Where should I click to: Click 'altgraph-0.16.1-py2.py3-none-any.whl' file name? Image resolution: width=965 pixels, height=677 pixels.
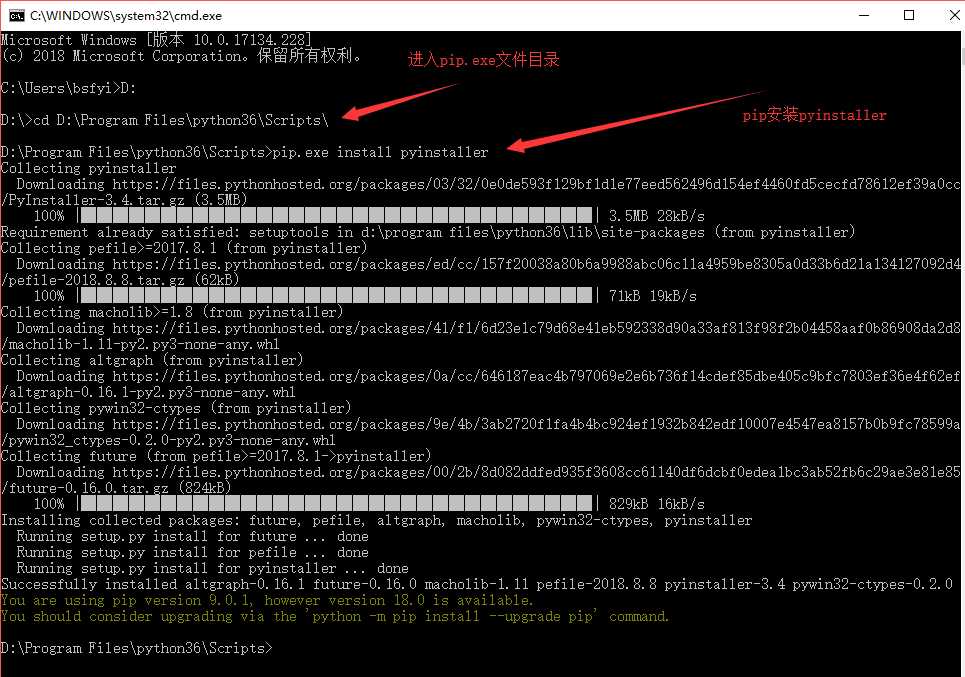[151, 392]
